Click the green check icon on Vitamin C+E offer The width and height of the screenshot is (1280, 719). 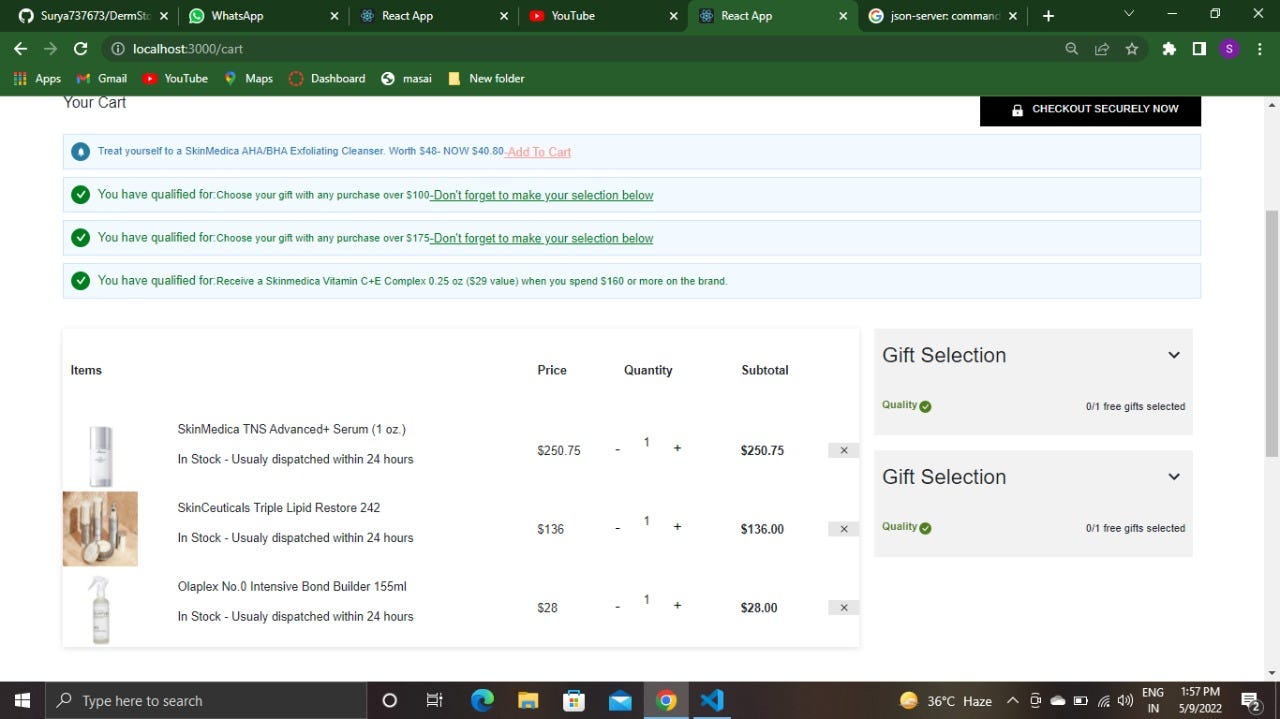(81, 281)
